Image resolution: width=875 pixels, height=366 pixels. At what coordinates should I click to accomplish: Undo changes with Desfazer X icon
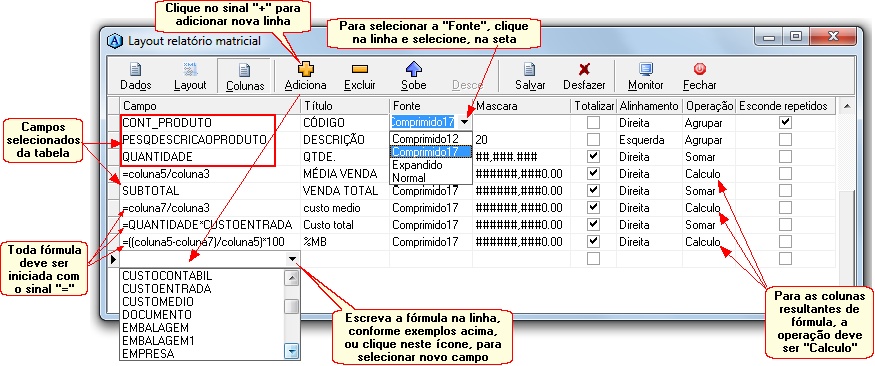584,69
